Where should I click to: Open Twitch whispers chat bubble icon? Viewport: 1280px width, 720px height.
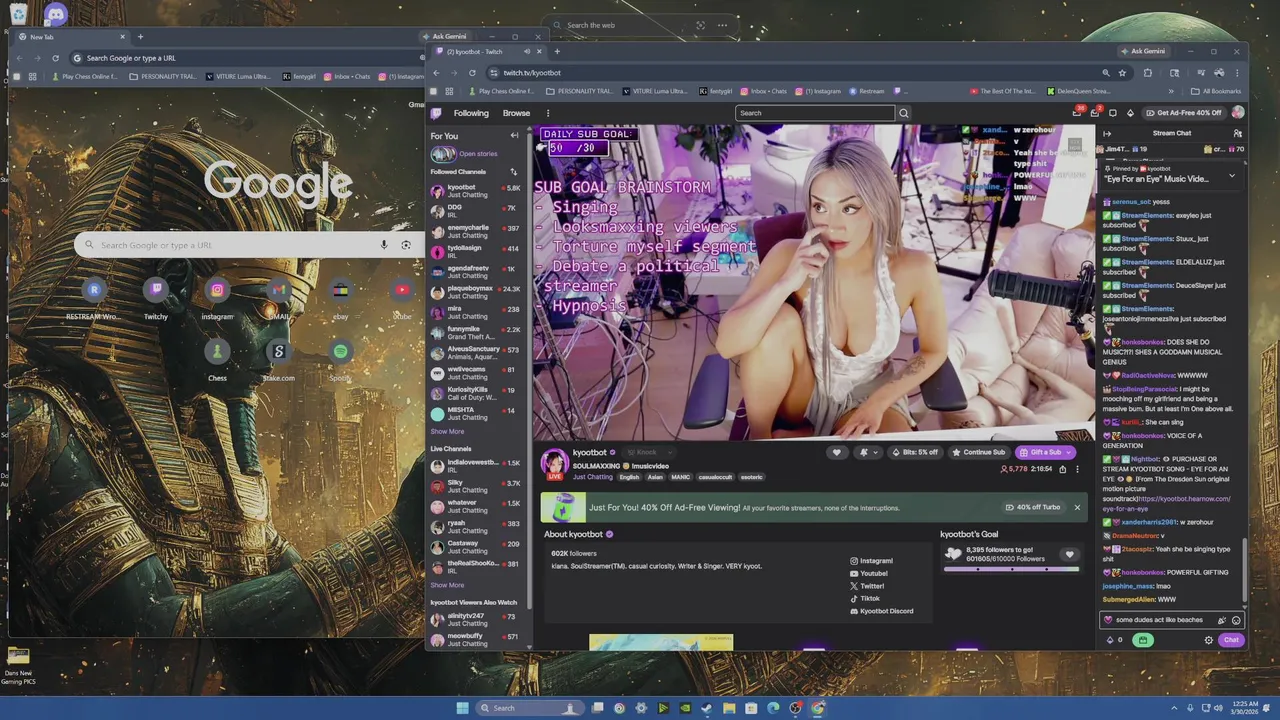coord(1112,113)
